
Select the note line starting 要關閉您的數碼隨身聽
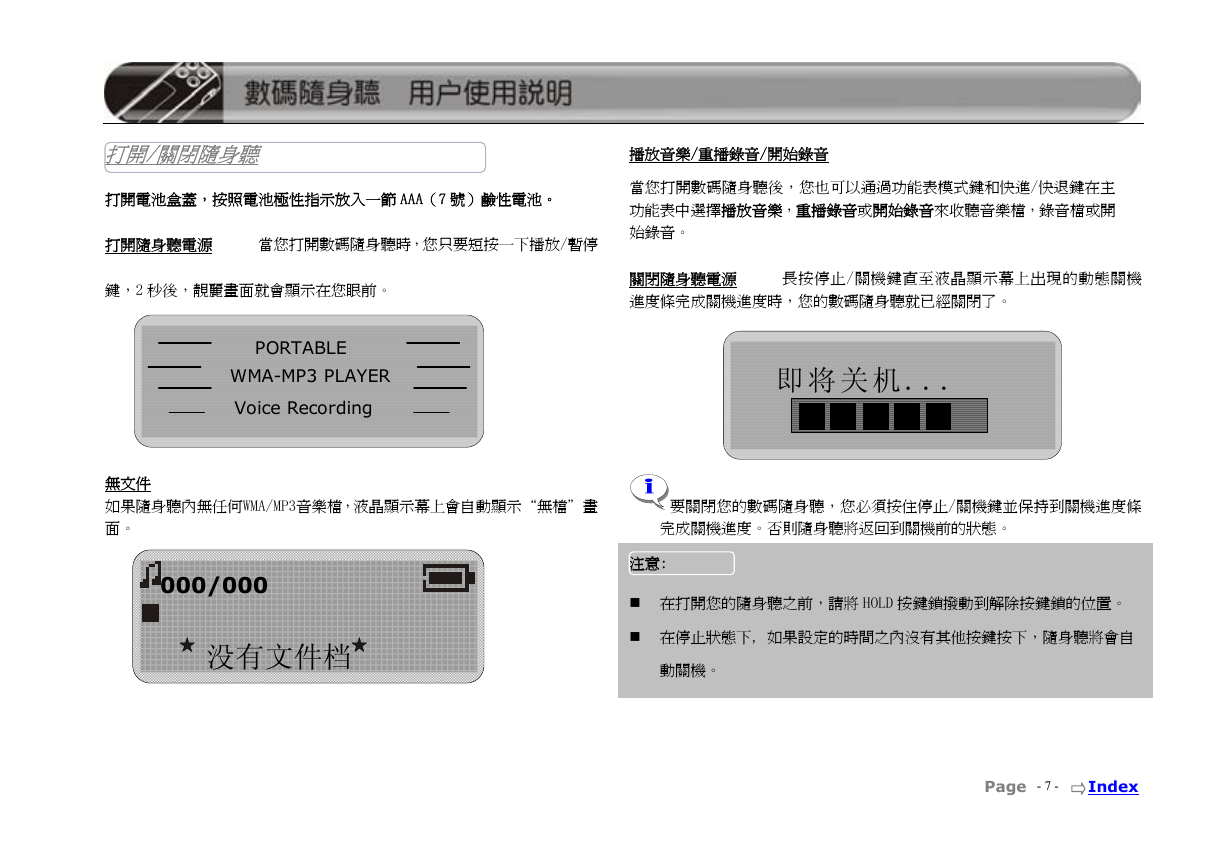tap(900, 517)
